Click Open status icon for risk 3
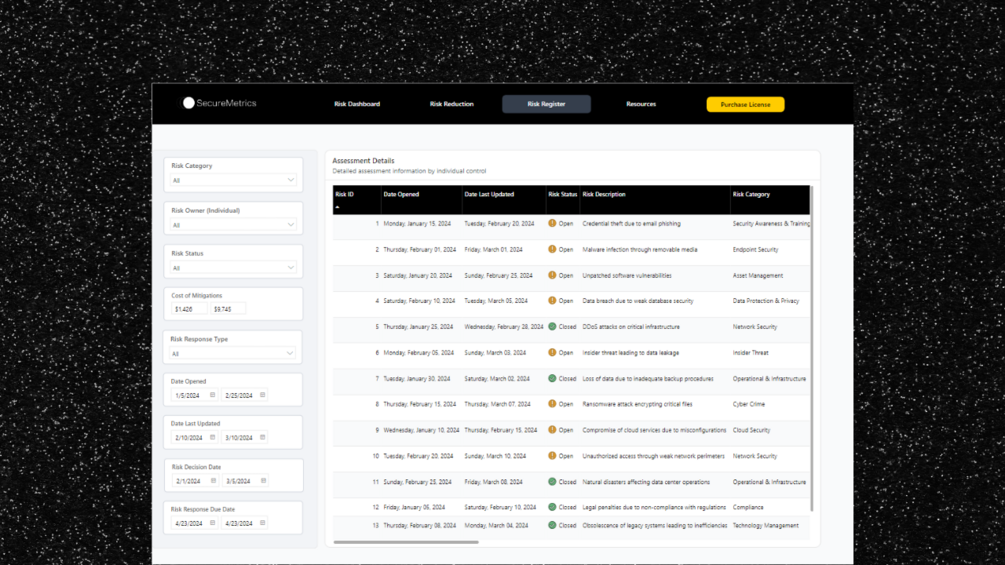The image size is (1005, 565). (552, 275)
